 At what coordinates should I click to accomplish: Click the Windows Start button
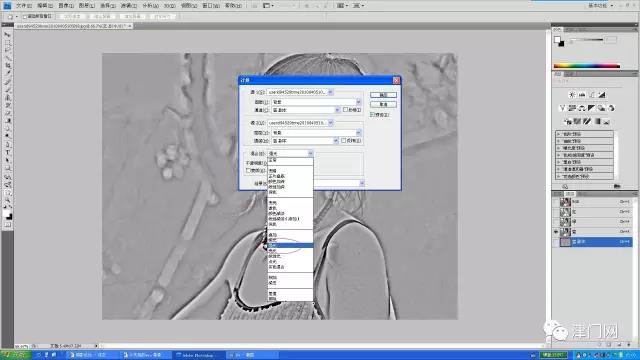[15, 355]
